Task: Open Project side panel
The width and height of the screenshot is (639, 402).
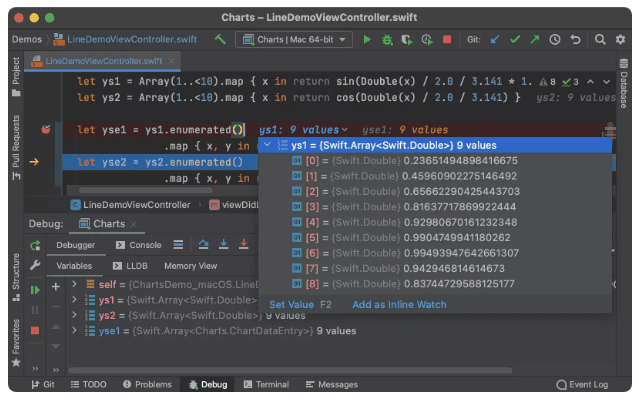Action: (16, 76)
